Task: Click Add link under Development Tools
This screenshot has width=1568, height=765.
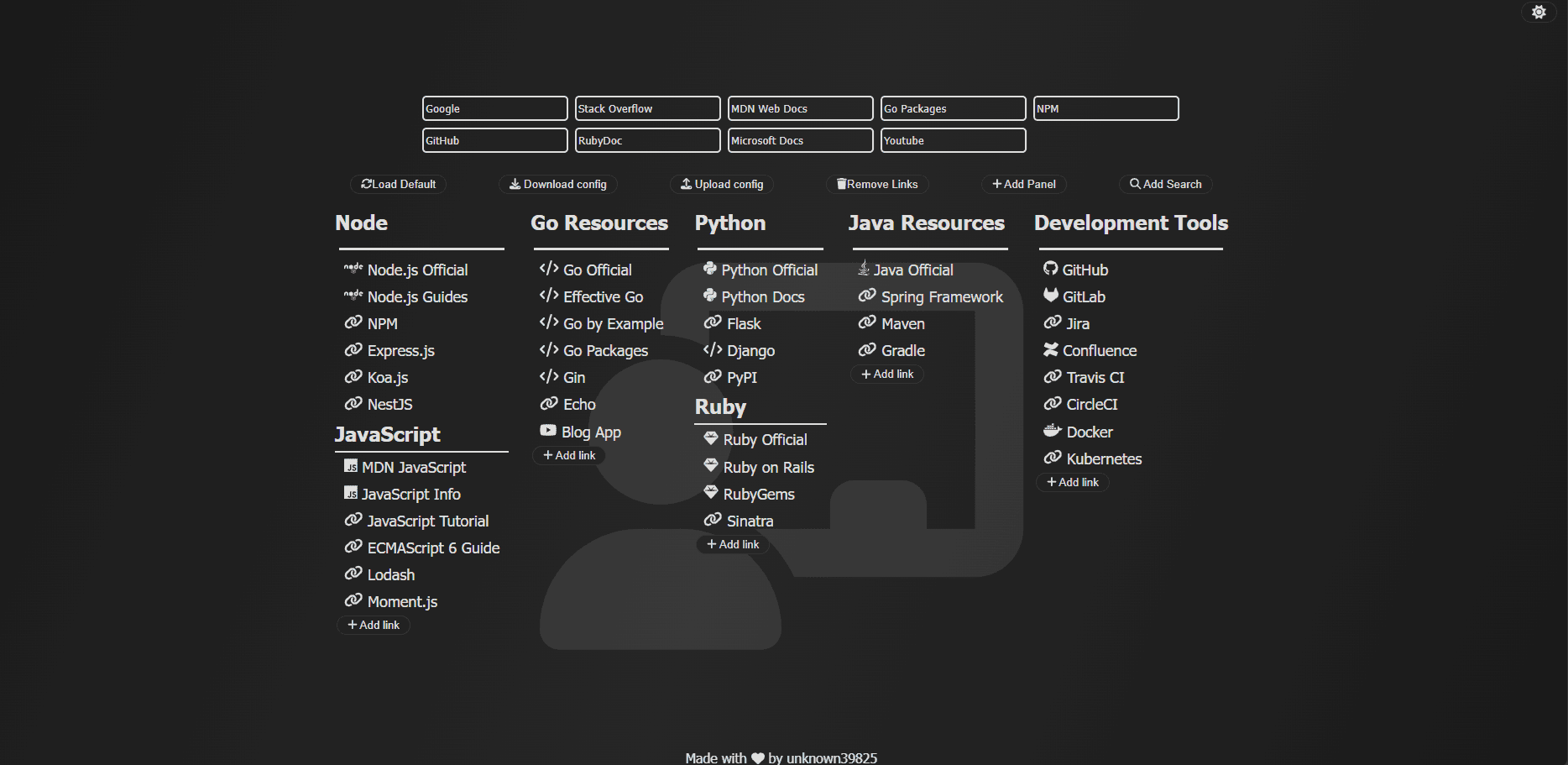Action: click(1073, 482)
